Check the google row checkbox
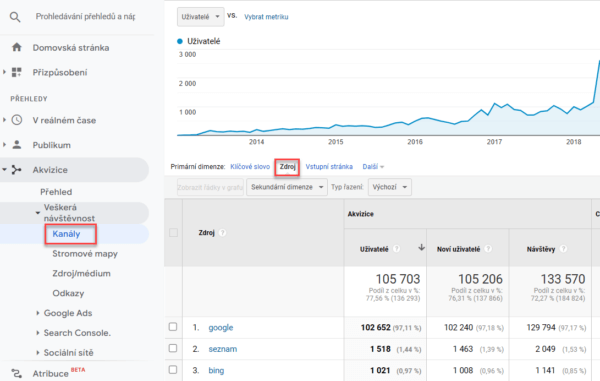 coord(173,327)
